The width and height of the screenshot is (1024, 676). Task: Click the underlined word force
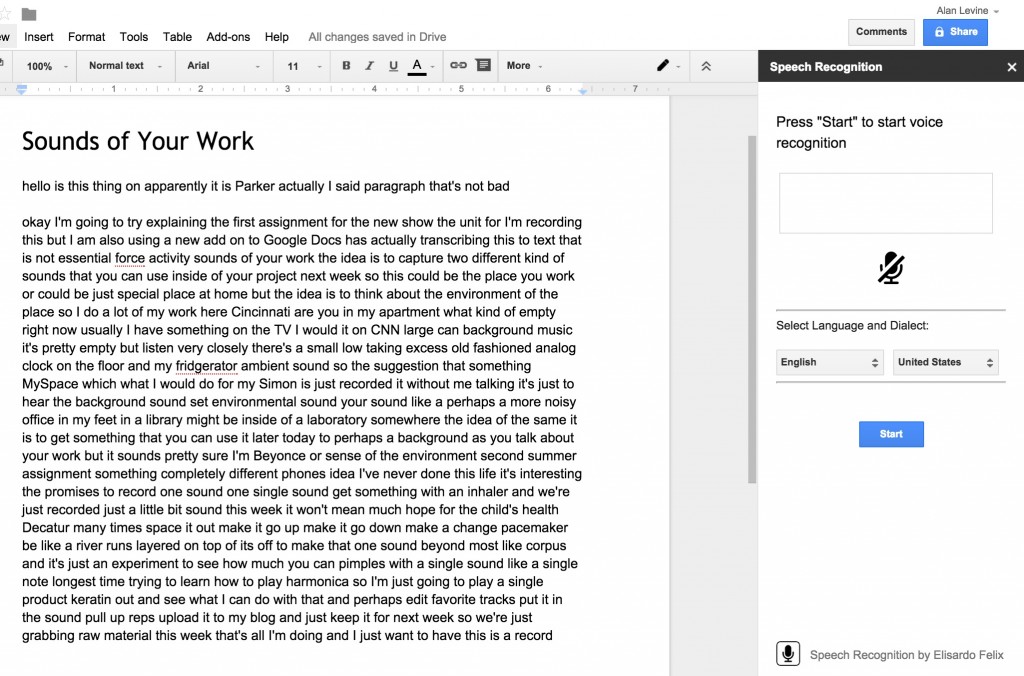pos(130,258)
